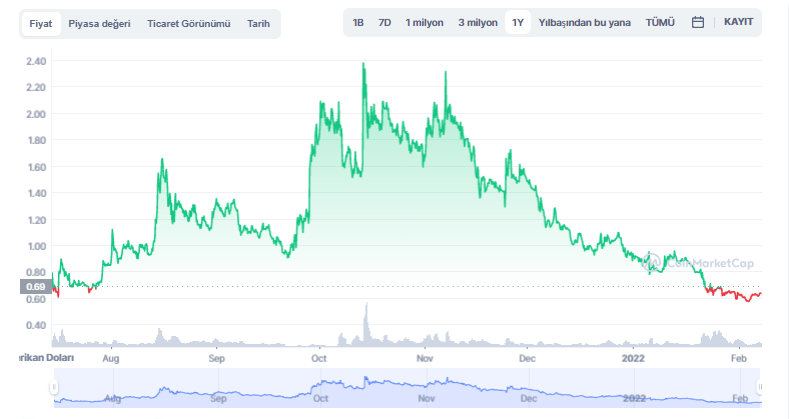Switch to the Fiyat tab
This screenshot has width=789, height=419.
point(41,23)
